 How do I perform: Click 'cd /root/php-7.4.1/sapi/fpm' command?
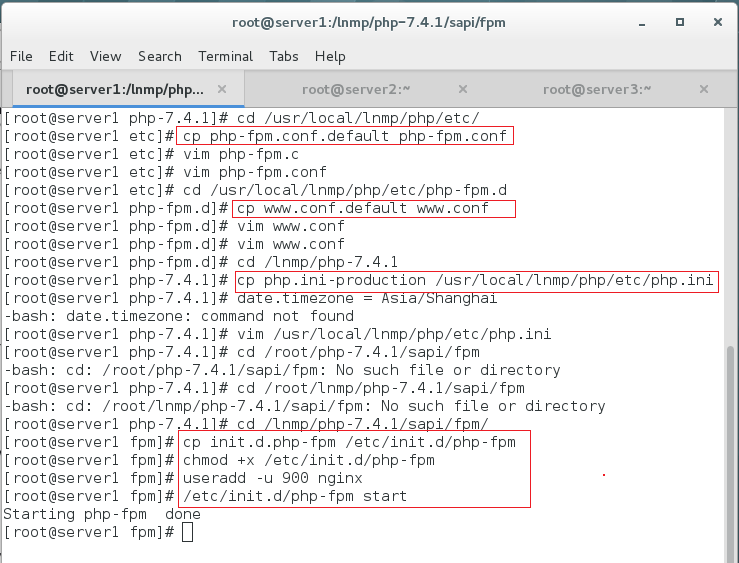point(358,352)
